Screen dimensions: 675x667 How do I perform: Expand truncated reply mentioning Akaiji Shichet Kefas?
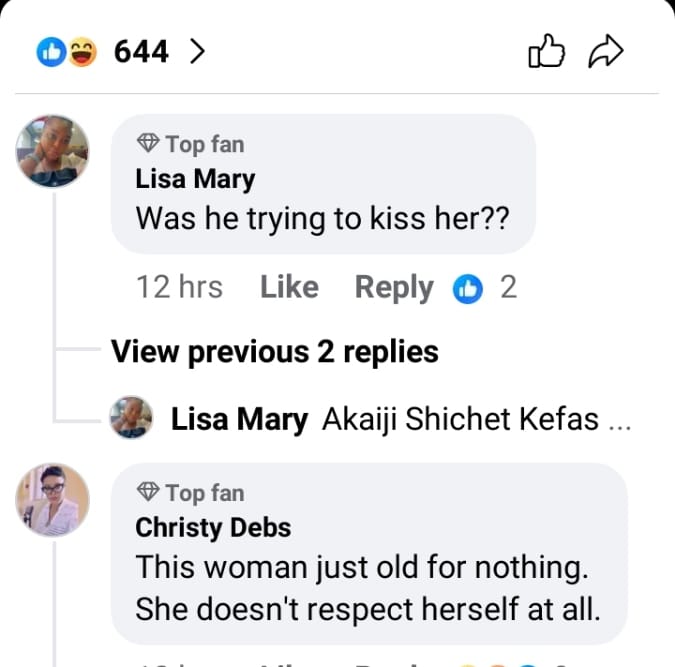point(475,421)
